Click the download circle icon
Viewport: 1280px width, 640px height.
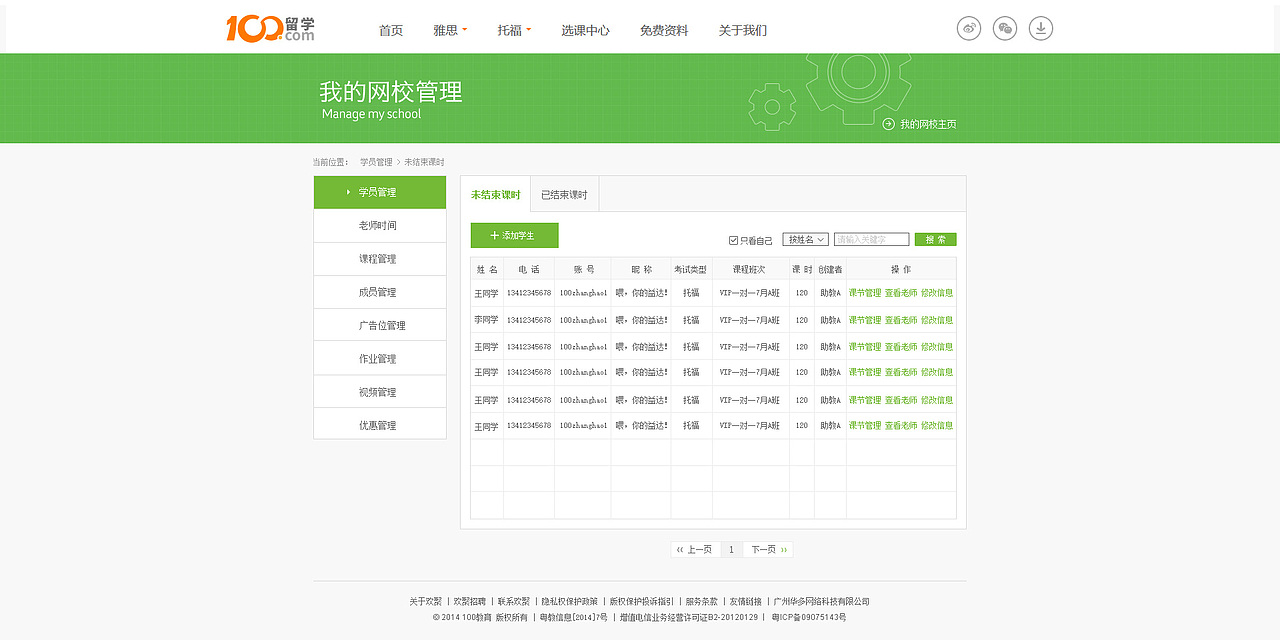click(x=1040, y=28)
